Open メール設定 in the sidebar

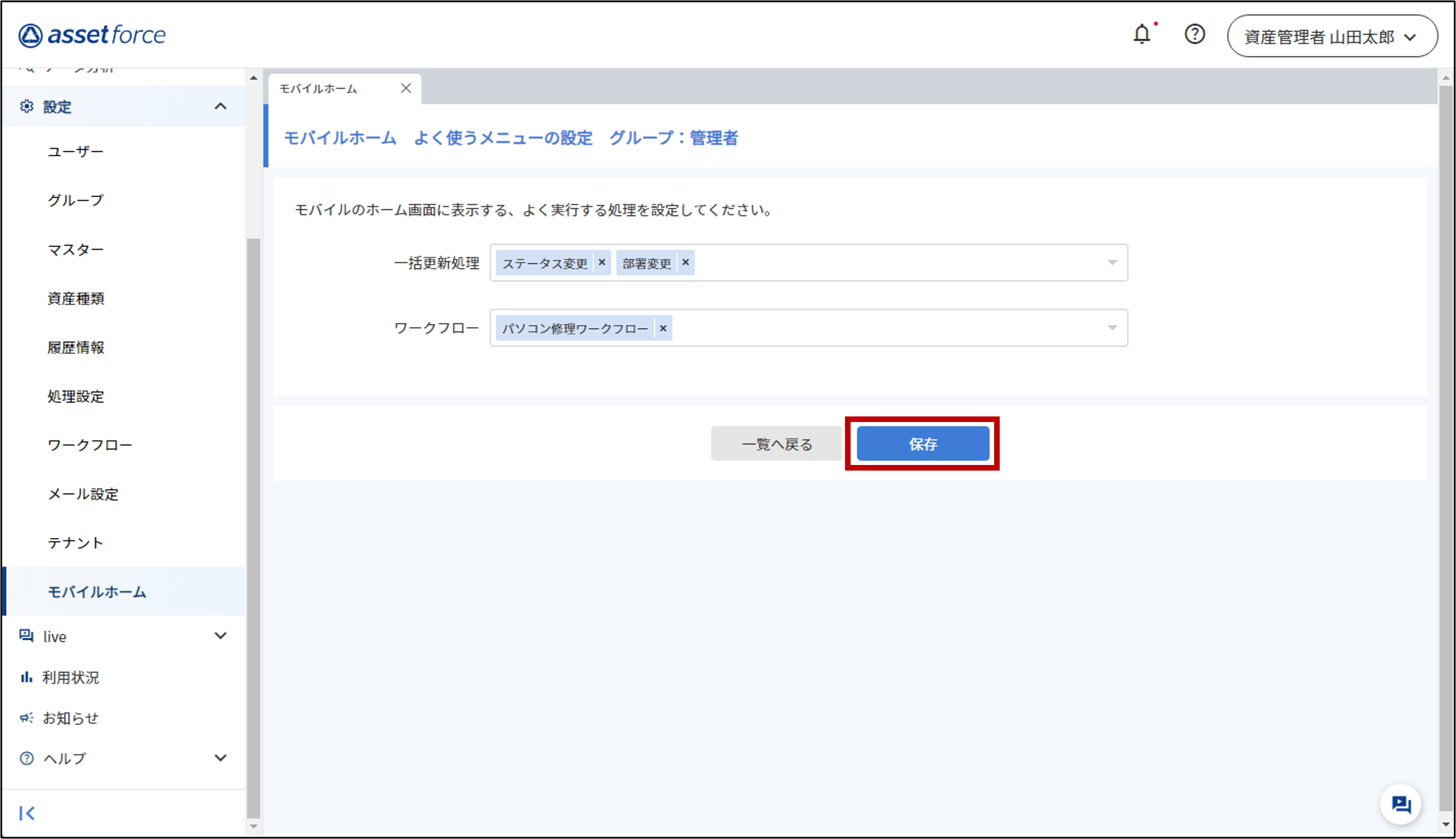pyautogui.click(x=83, y=494)
